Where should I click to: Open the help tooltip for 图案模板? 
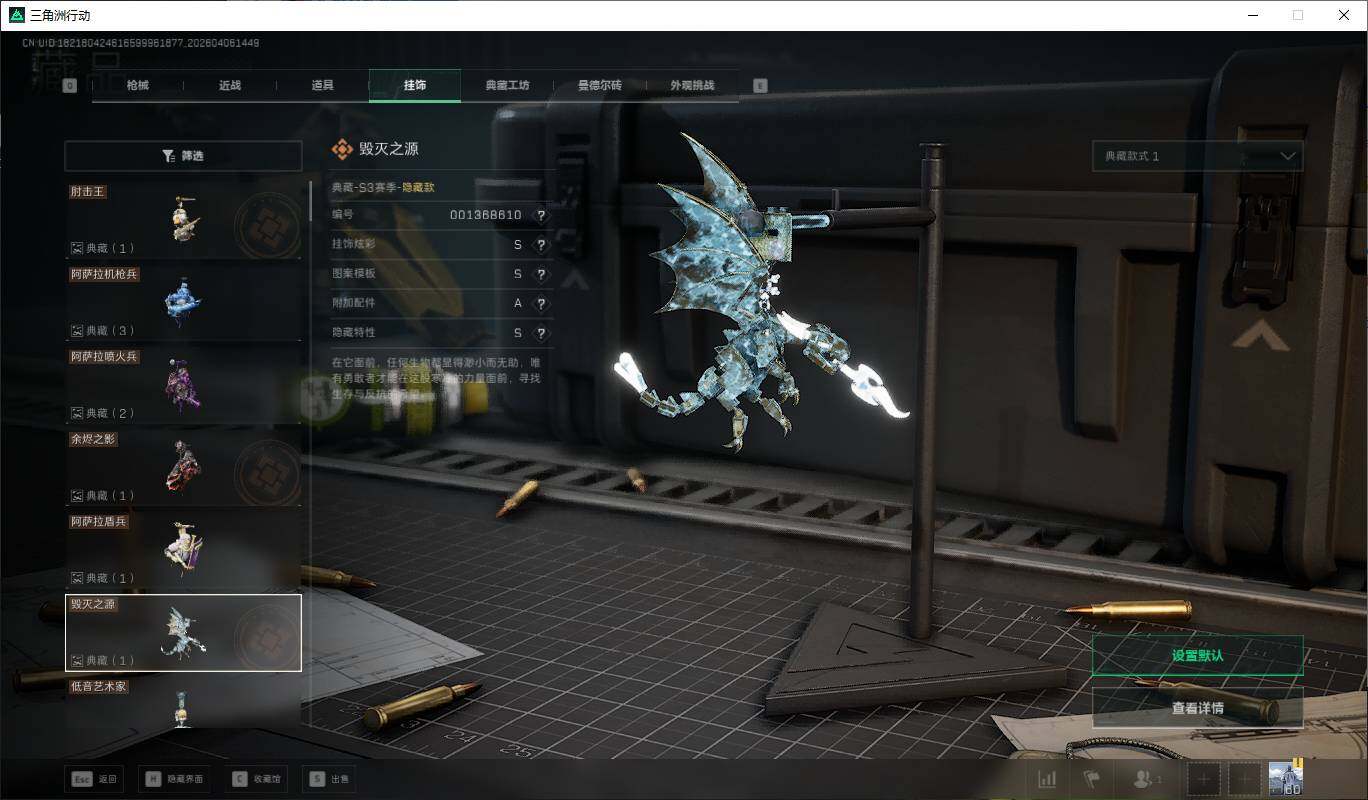pyautogui.click(x=541, y=274)
